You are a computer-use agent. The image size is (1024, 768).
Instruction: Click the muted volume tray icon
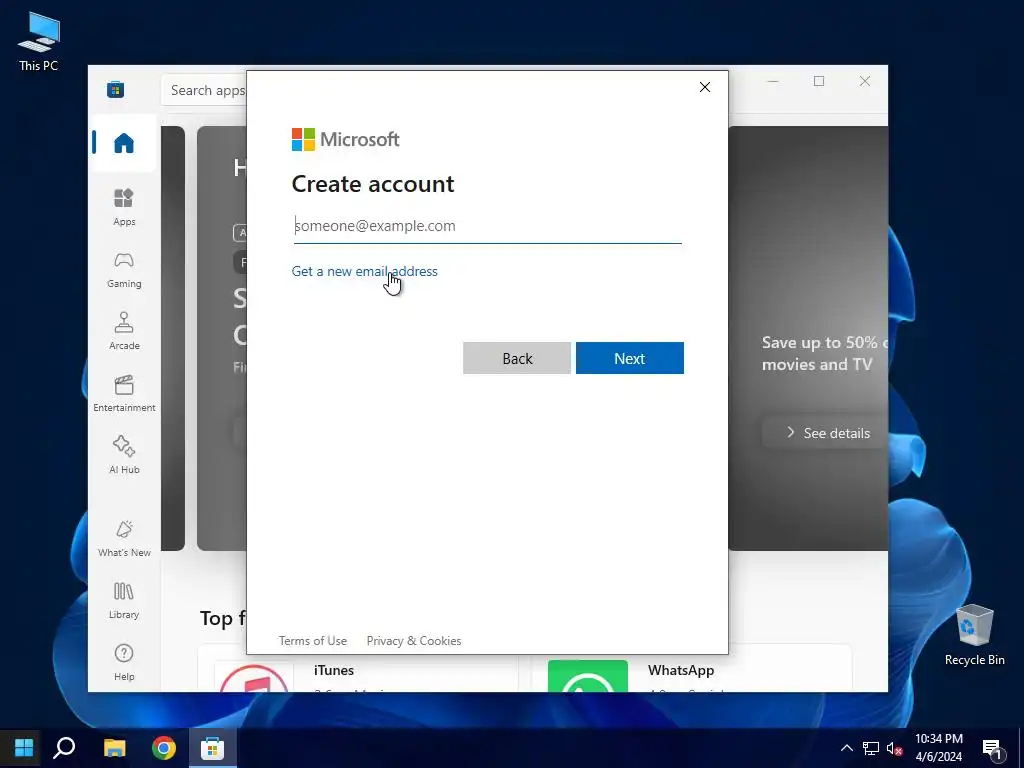[x=894, y=748]
